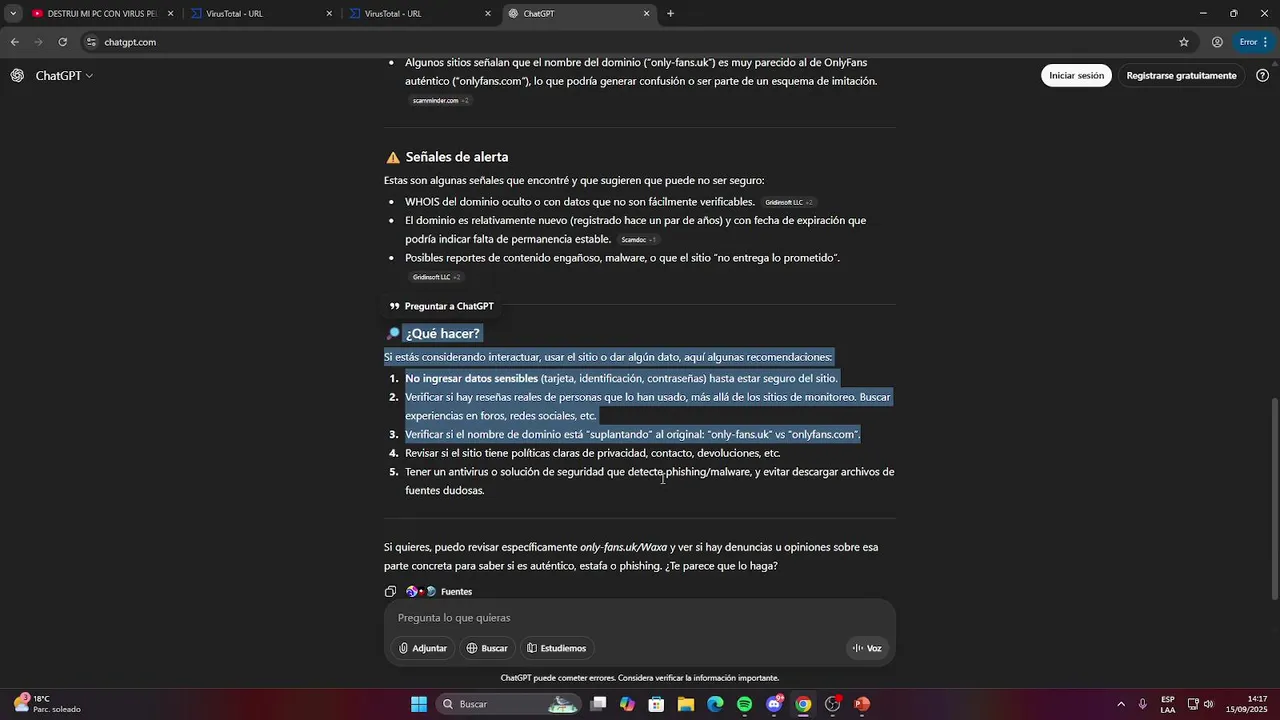Open Copilot from the taskbar
The height and width of the screenshot is (720, 1280).
(627, 704)
